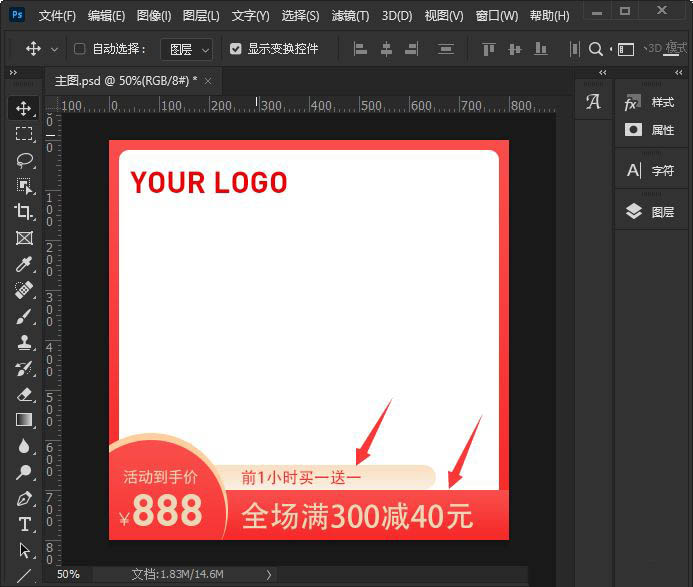The width and height of the screenshot is (693, 587).
Task: Select the Eyedropper tool
Action: coord(24,264)
